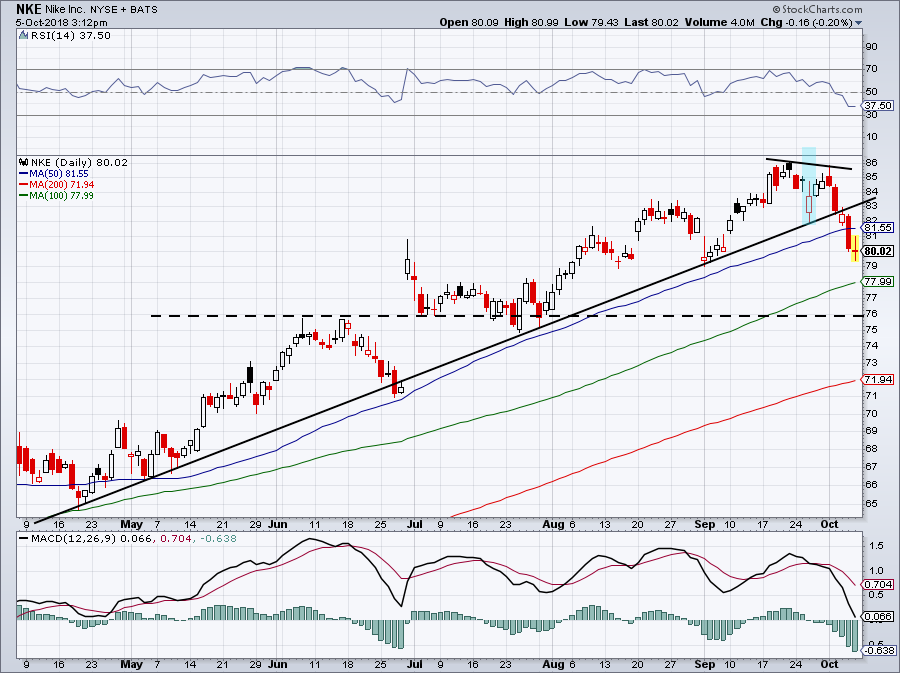Click the Sep label on upper date axis
Image resolution: width=900 pixels, height=673 pixels.
tap(704, 524)
